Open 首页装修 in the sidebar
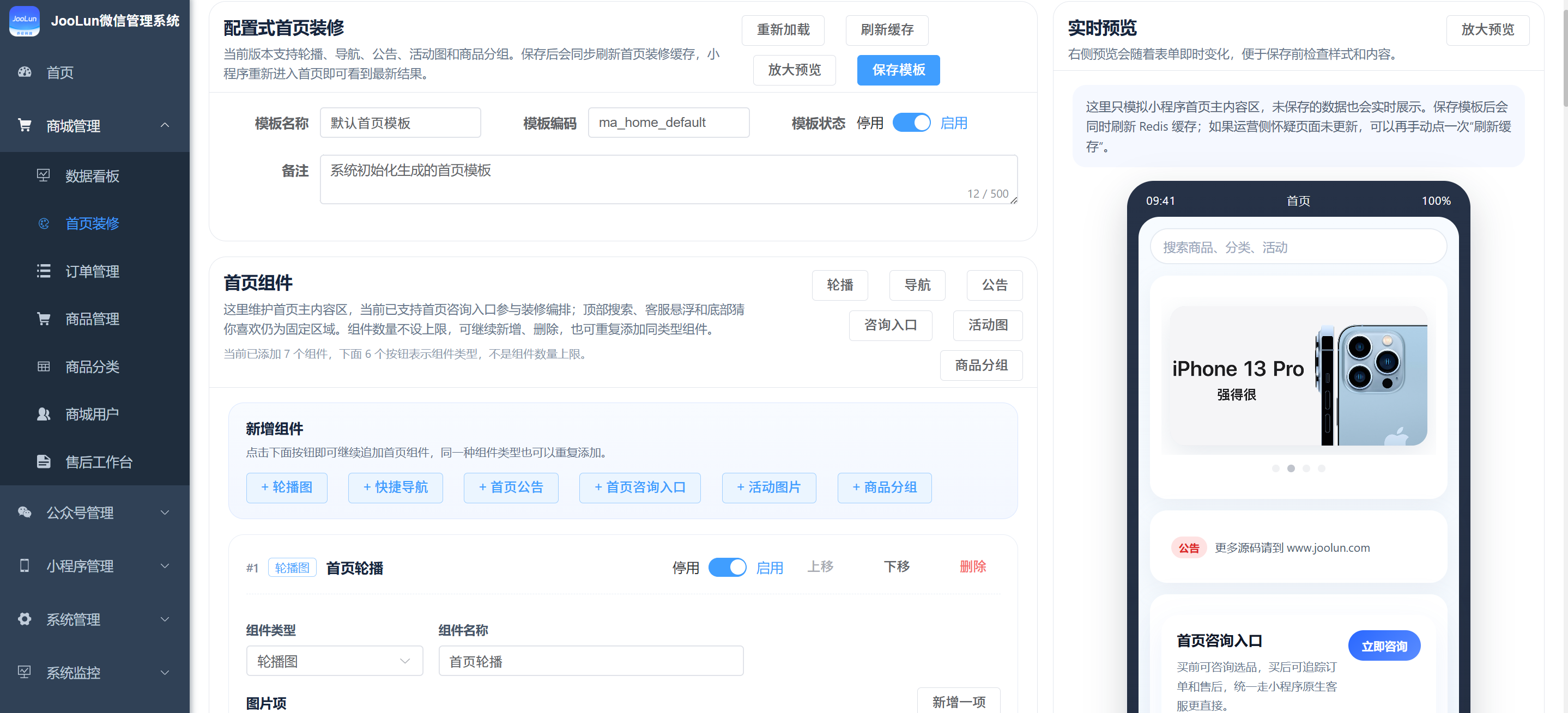 pos(94,223)
